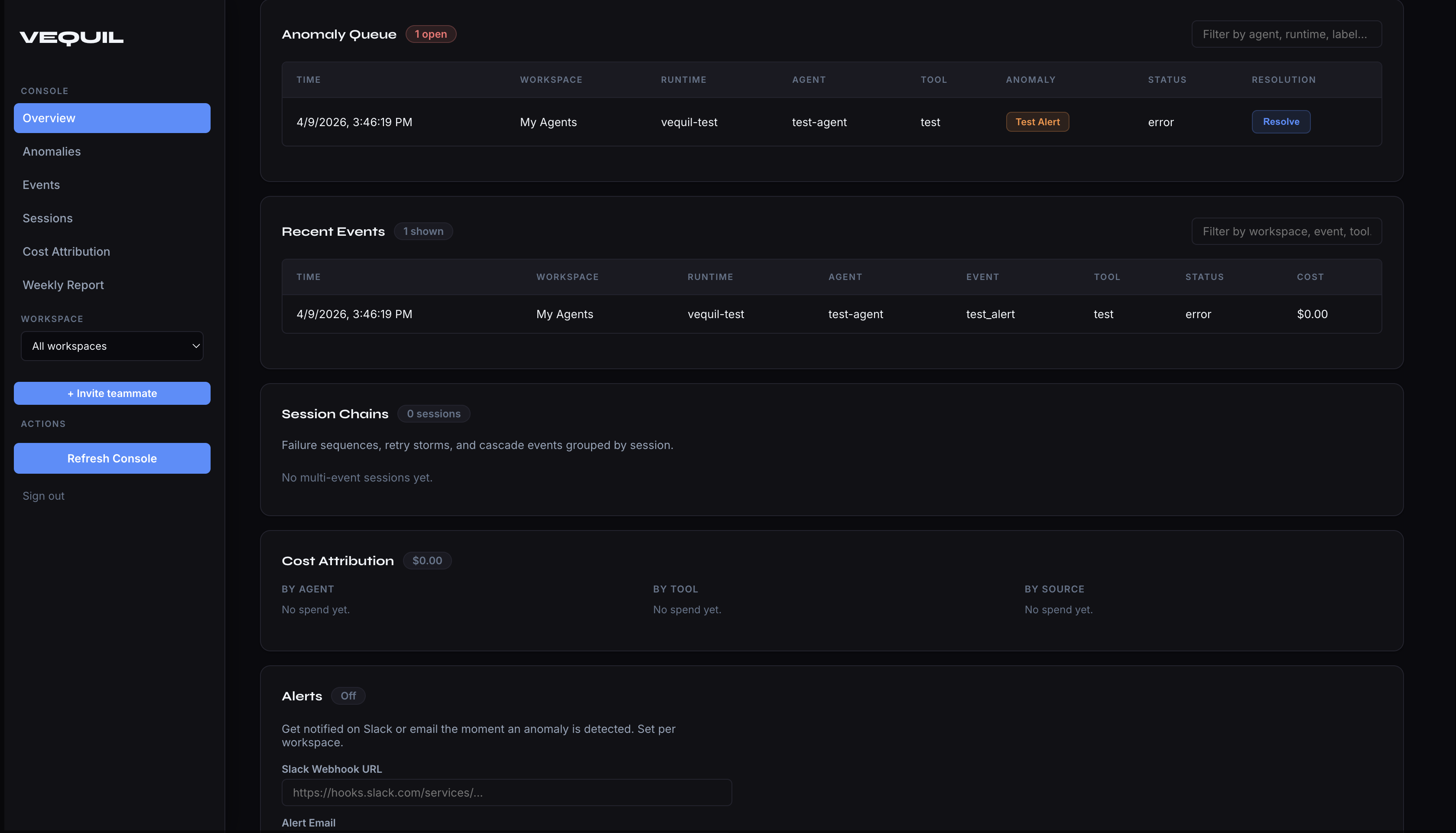Open the Sessions page
This screenshot has width=1456, height=833.
coord(48,218)
